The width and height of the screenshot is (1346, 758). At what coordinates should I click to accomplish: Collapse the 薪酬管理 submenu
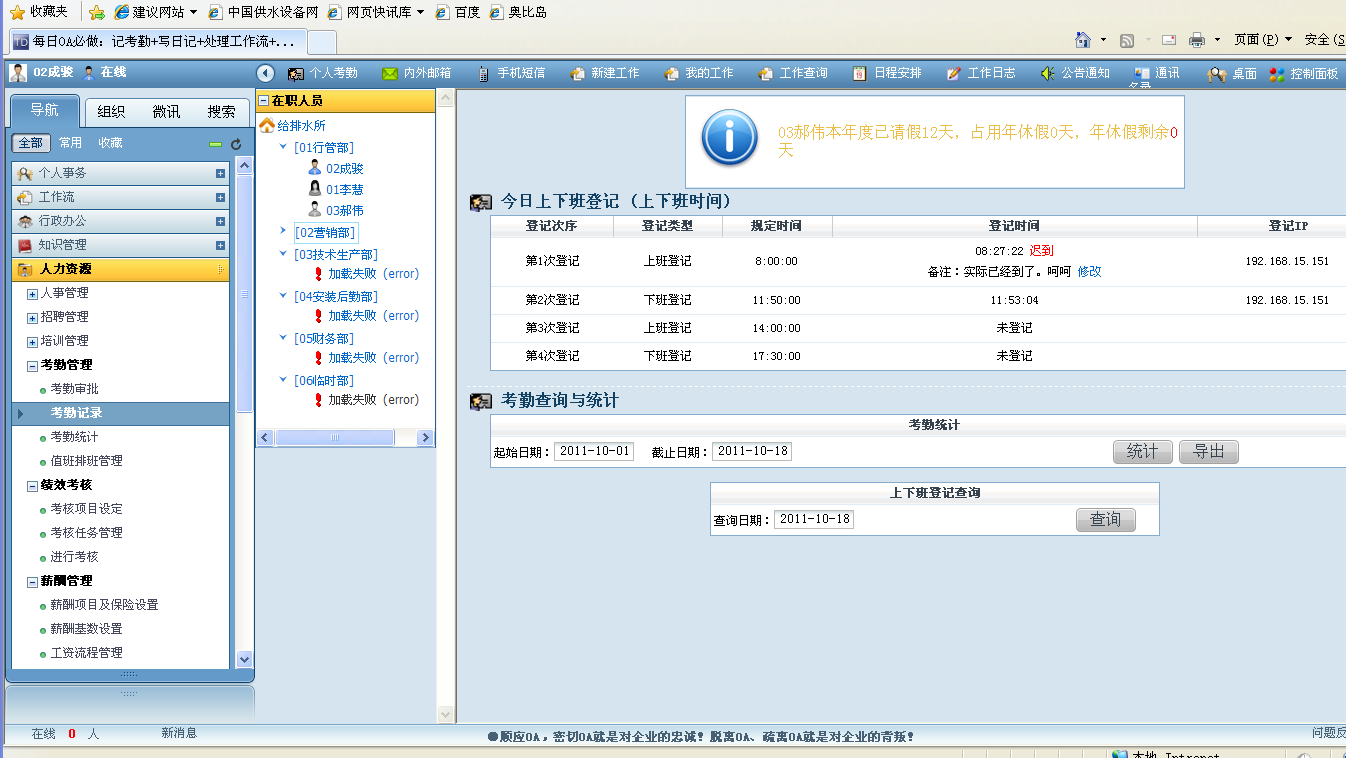(x=32, y=582)
